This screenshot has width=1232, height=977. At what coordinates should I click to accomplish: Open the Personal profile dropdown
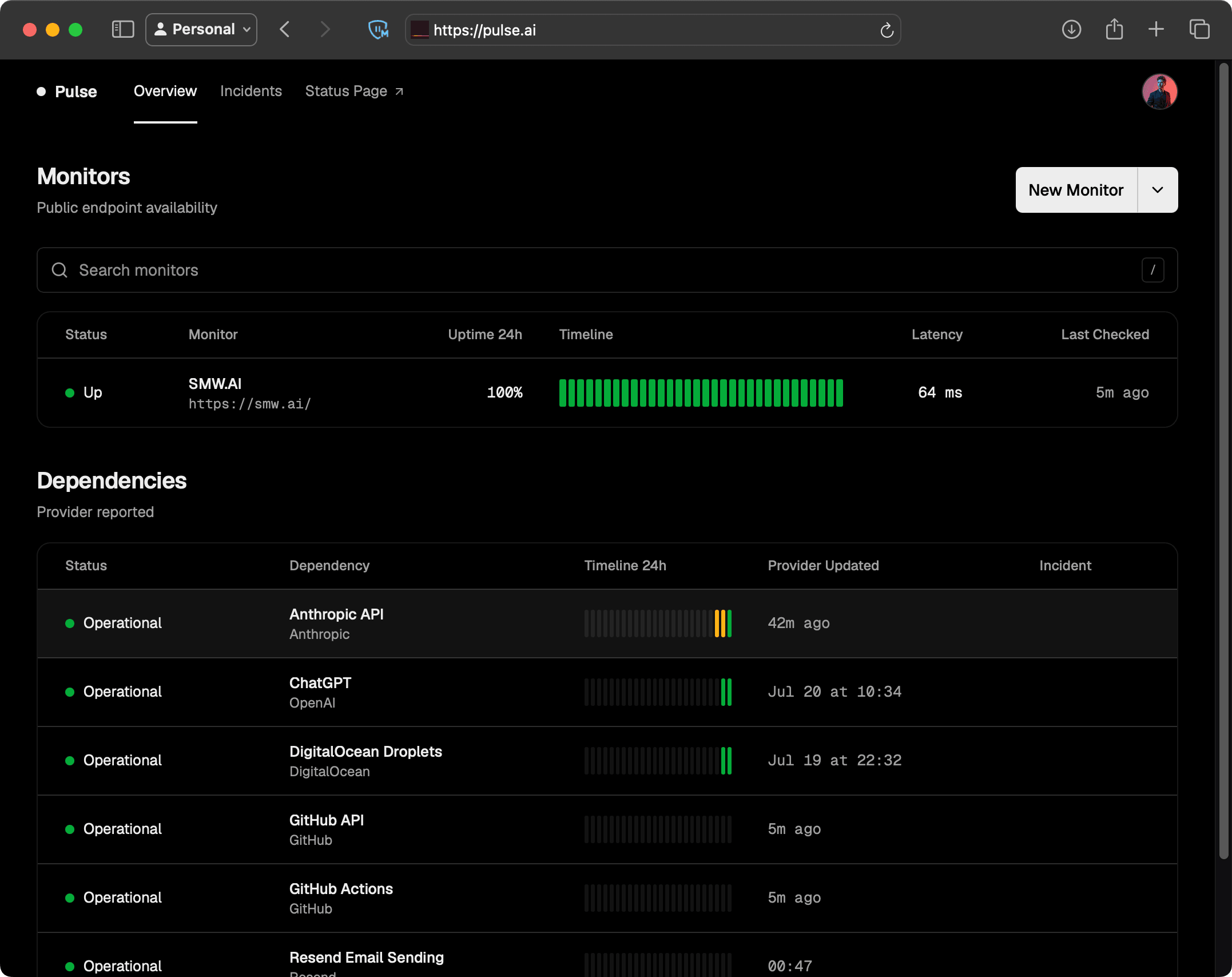tap(201, 29)
